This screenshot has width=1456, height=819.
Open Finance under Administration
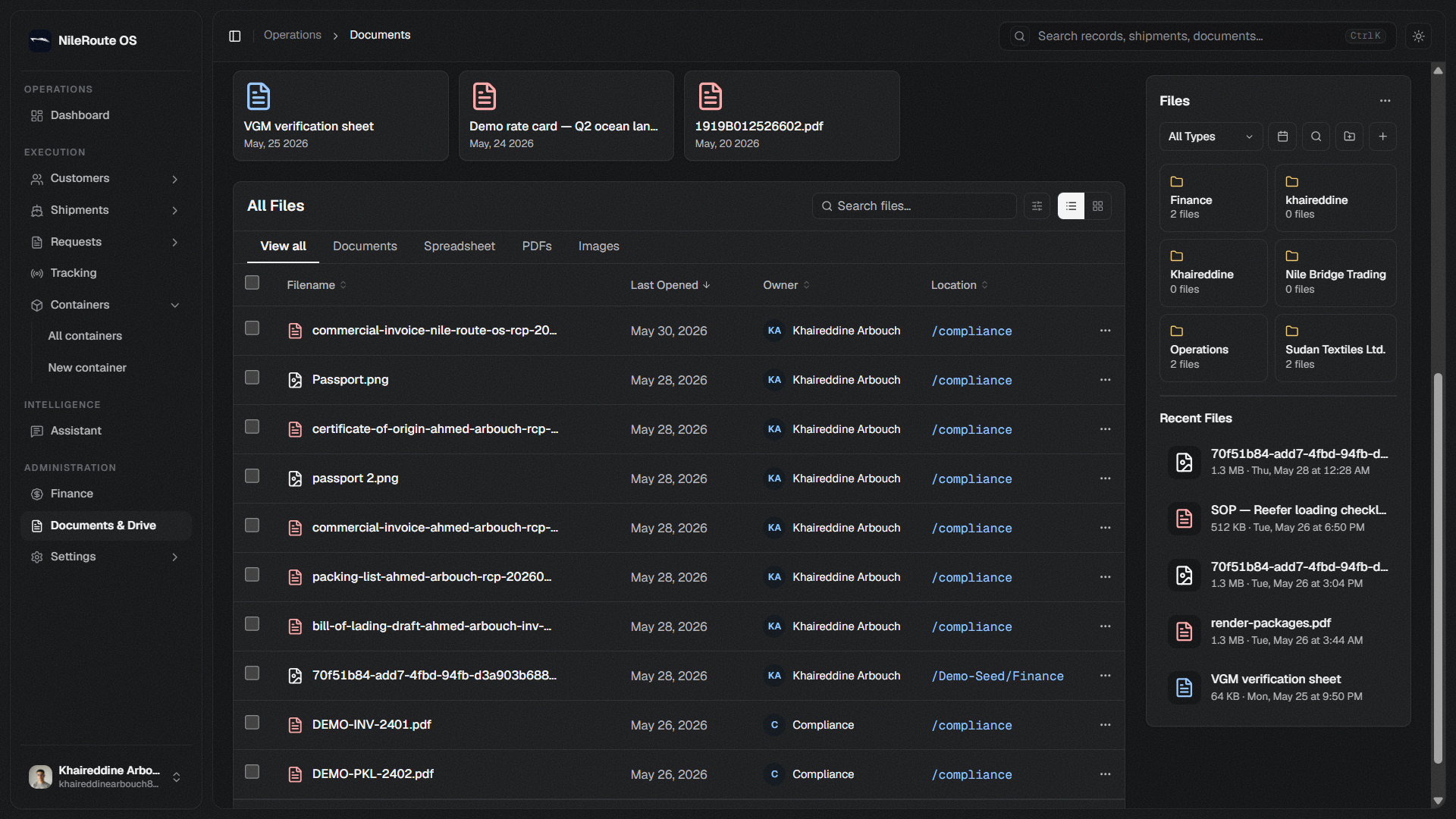pyautogui.click(x=105, y=494)
